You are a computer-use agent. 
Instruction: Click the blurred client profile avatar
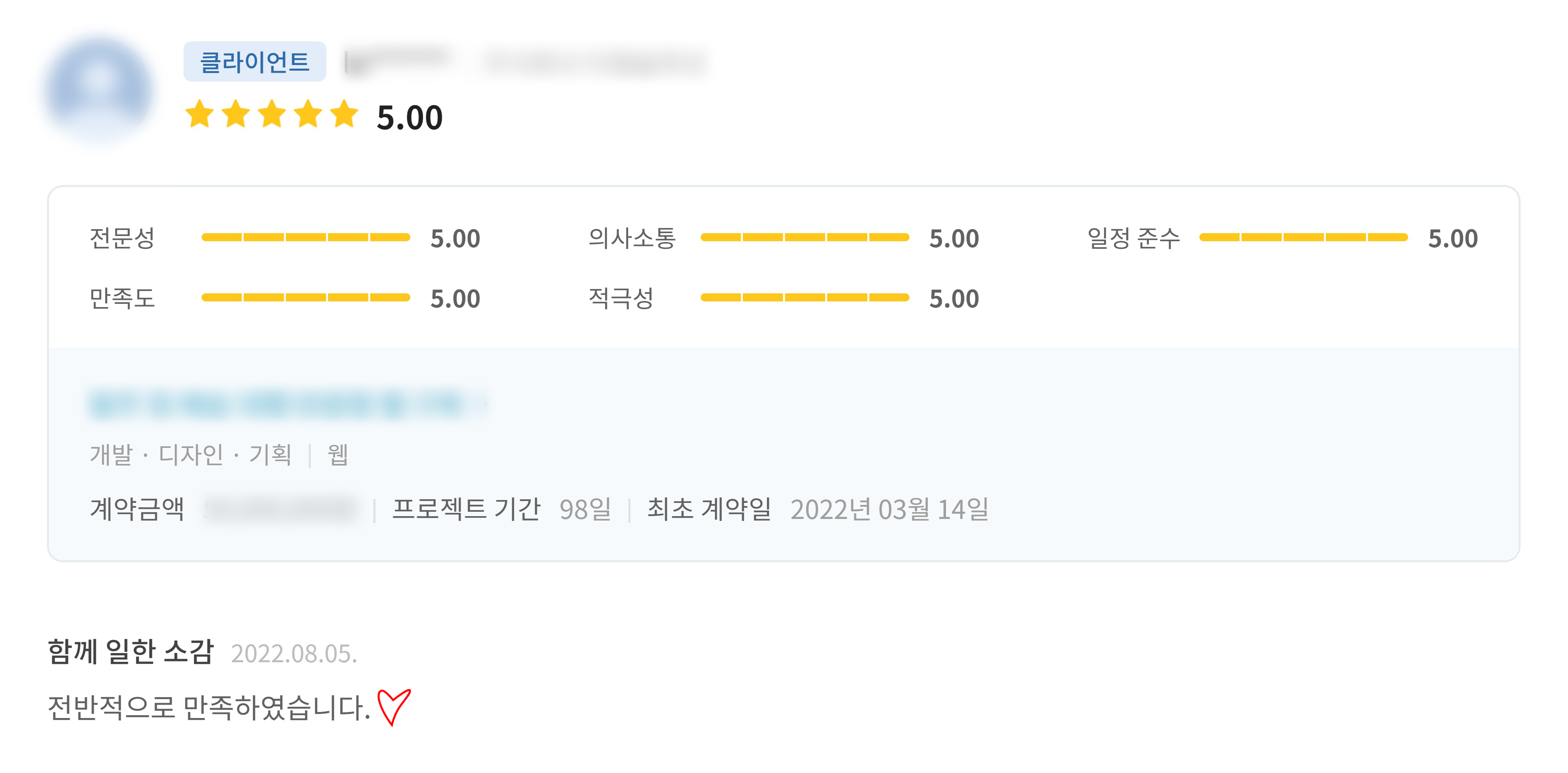(99, 90)
